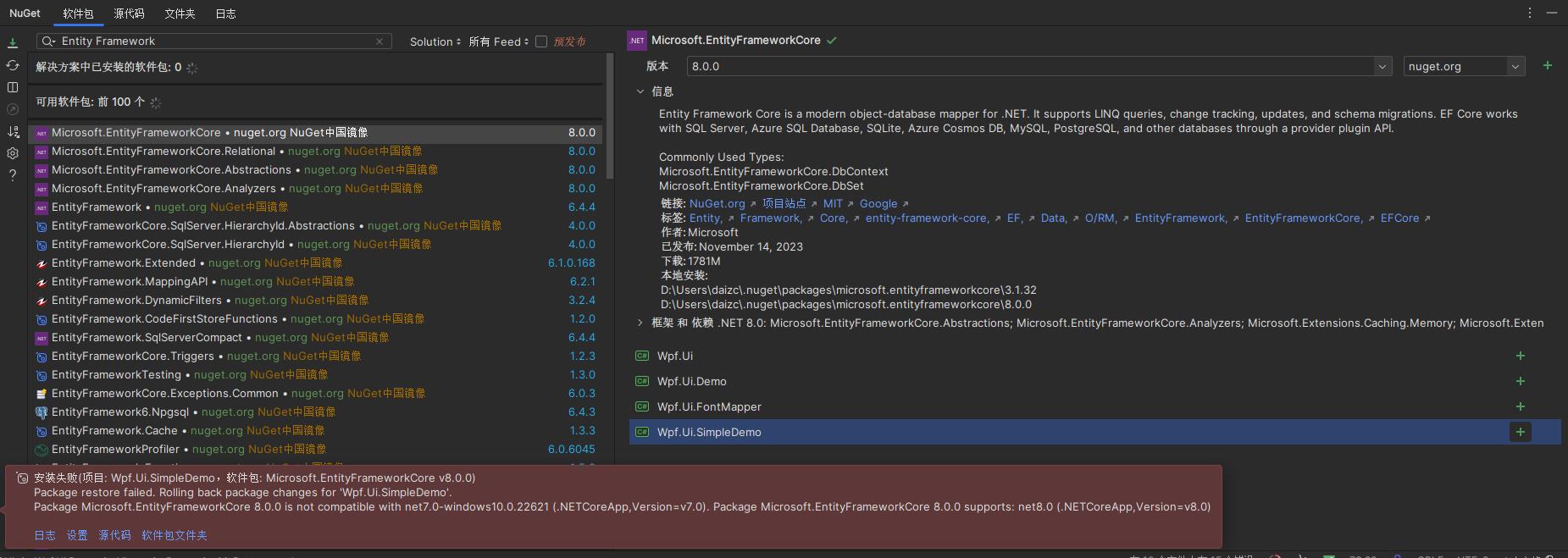Click the help question mark icon
Image resolution: width=1568 pixels, height=558 pixels.
tap(13, 175)
